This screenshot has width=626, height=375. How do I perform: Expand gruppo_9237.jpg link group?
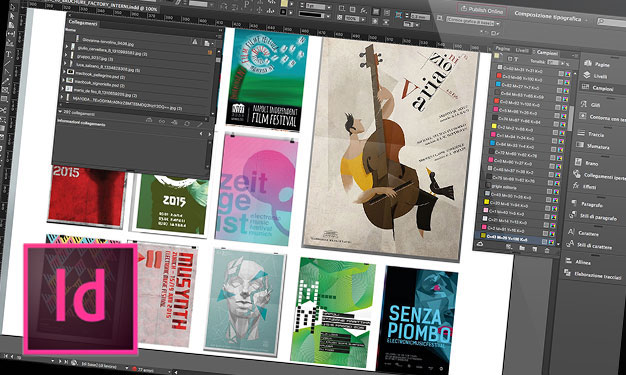(x=65, y=54)
